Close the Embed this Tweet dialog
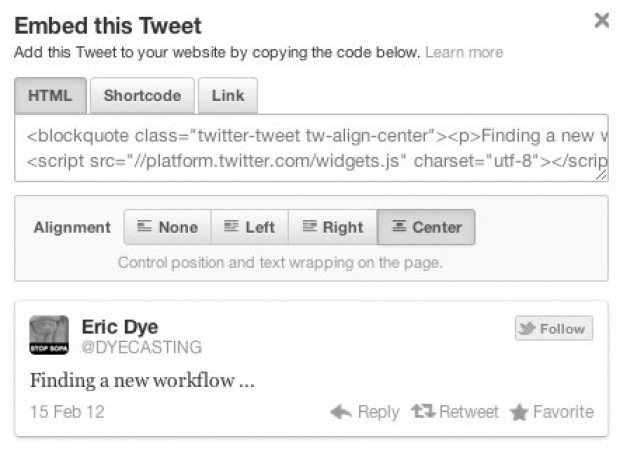 coord(601,20)
